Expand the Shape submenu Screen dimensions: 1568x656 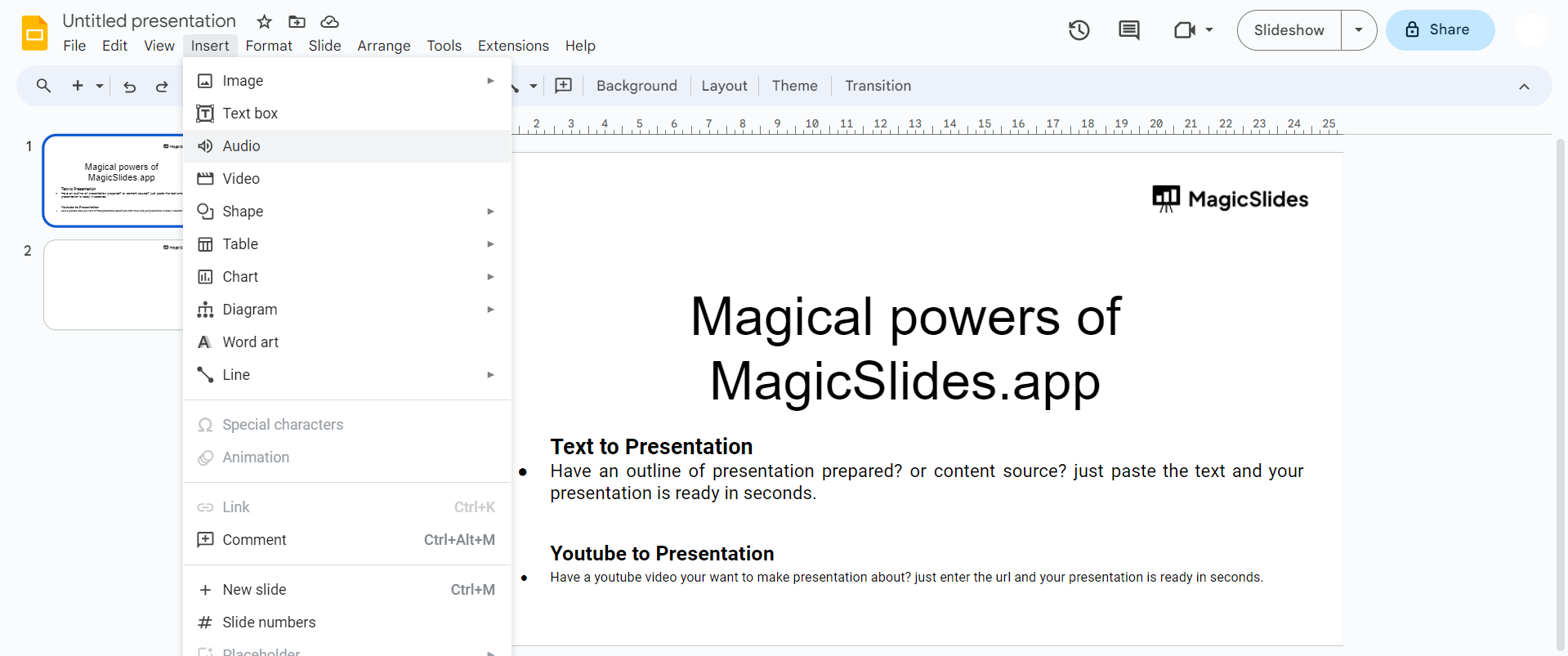[x=243, y=212]
